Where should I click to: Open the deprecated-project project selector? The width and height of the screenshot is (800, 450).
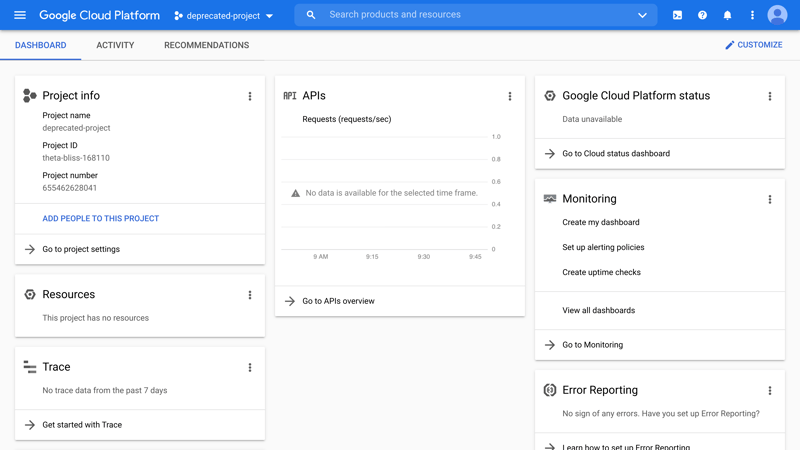pyautogui.click(x=223, y=16)
